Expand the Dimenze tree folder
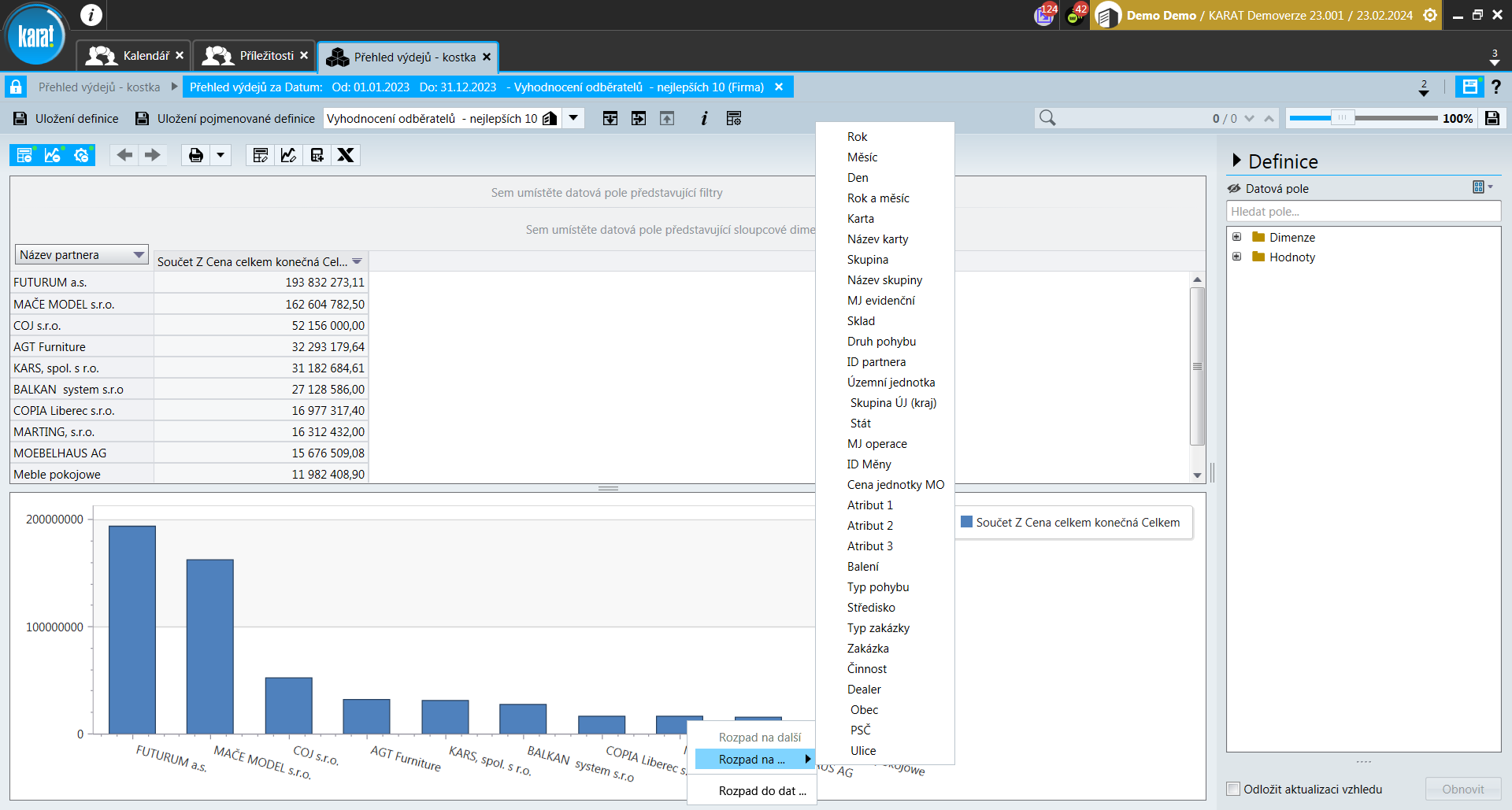This screenshot has width=1512, height=810. [1236, 237]
